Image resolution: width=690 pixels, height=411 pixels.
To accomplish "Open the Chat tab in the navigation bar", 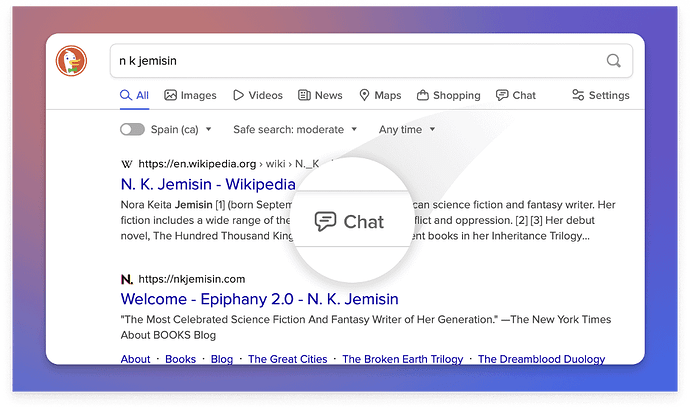I will point(516,95).
